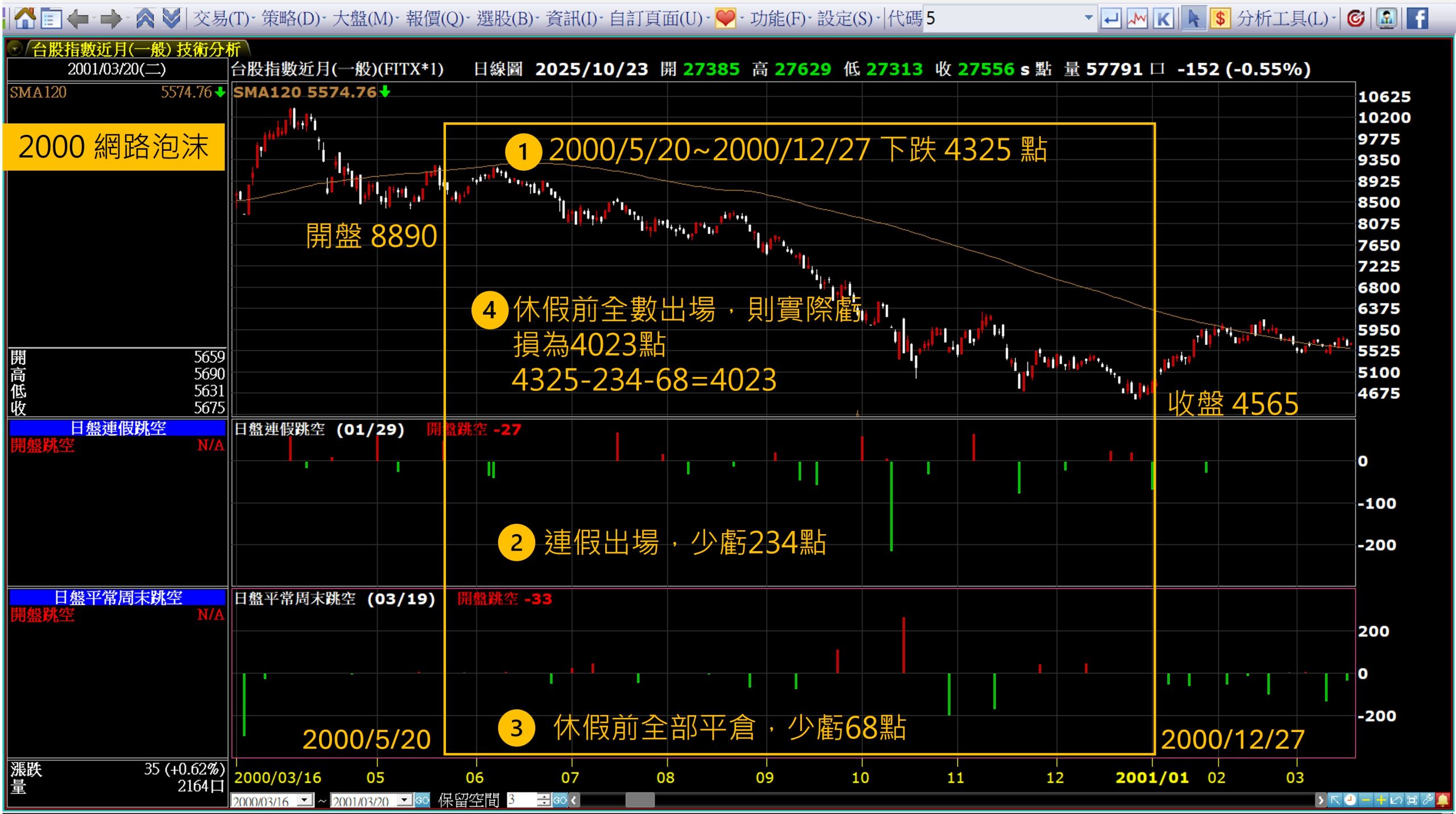Image resolution: width=1456 pixels, height=814 pixels.
Task: Click the horizontal chart scrollbar thumb
Action: point(639,800)
